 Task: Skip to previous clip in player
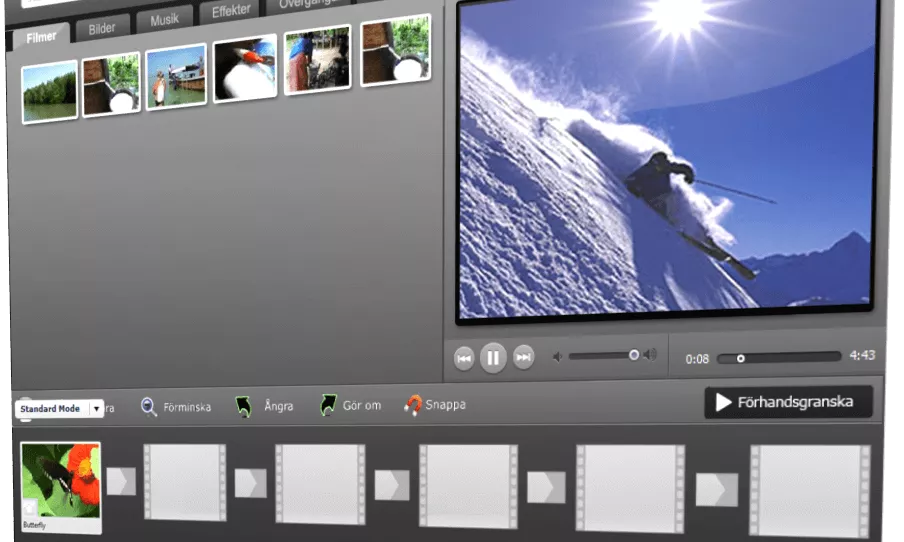[464, 358]
